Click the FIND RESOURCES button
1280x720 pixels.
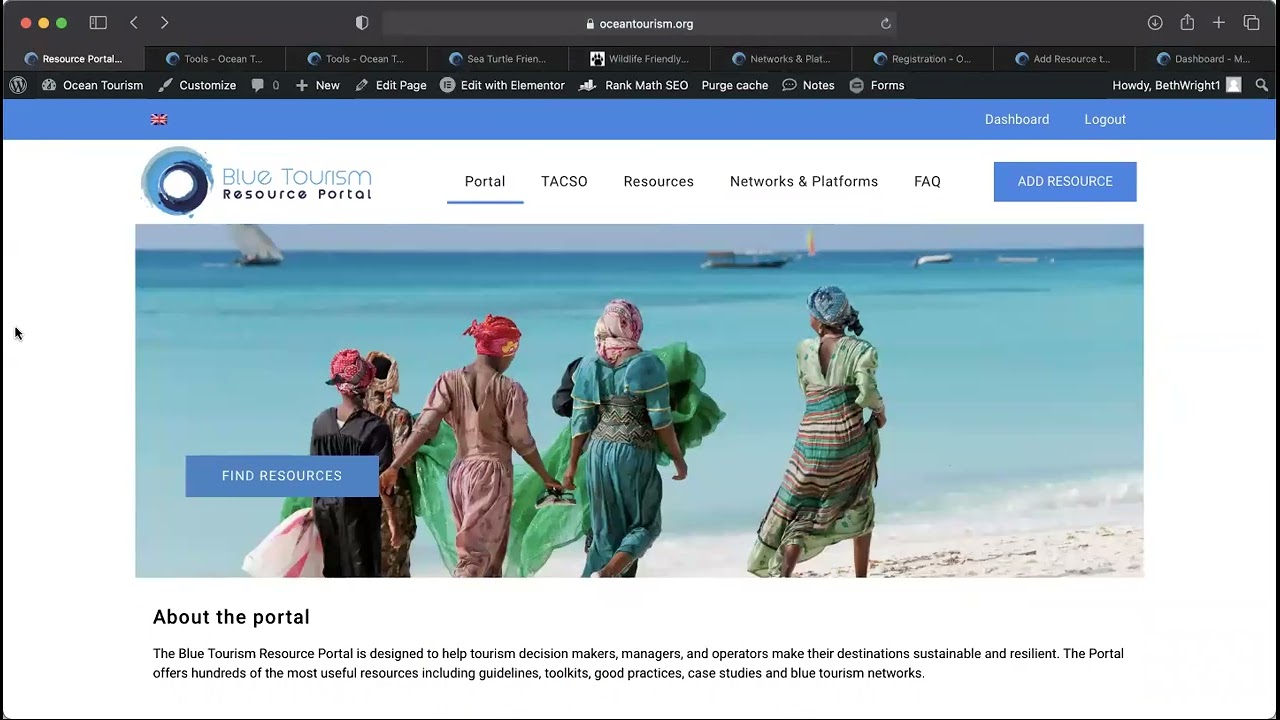pyautogui.click(x=282, y=476)
